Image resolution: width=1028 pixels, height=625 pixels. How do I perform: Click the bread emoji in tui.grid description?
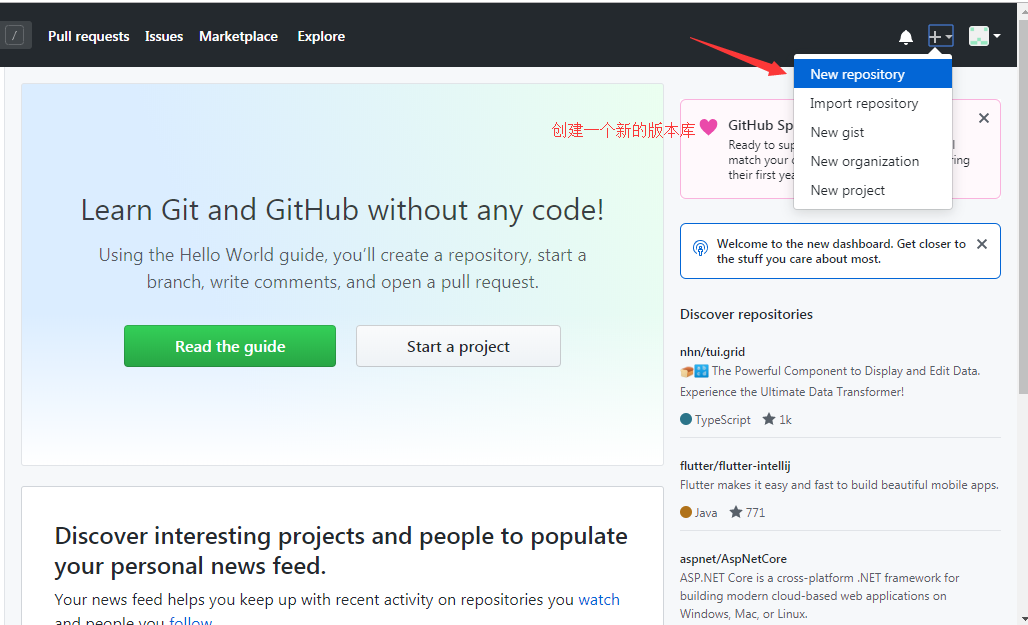click(x=686, y=371)
